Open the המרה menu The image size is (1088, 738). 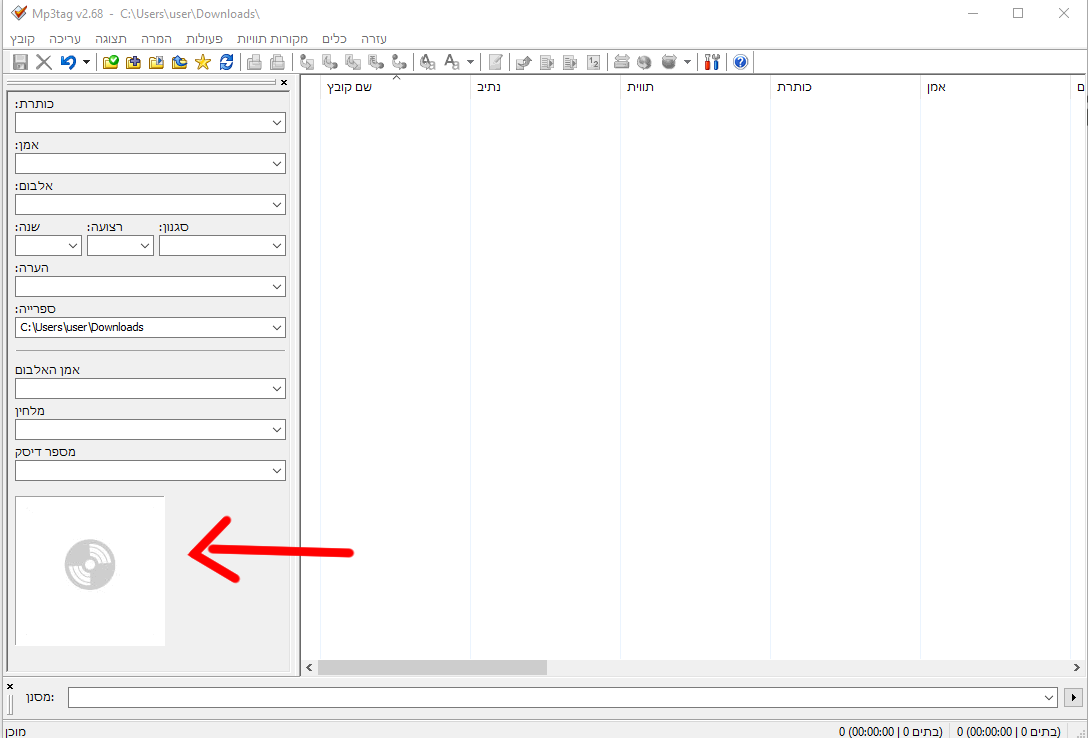coord(157,39)
